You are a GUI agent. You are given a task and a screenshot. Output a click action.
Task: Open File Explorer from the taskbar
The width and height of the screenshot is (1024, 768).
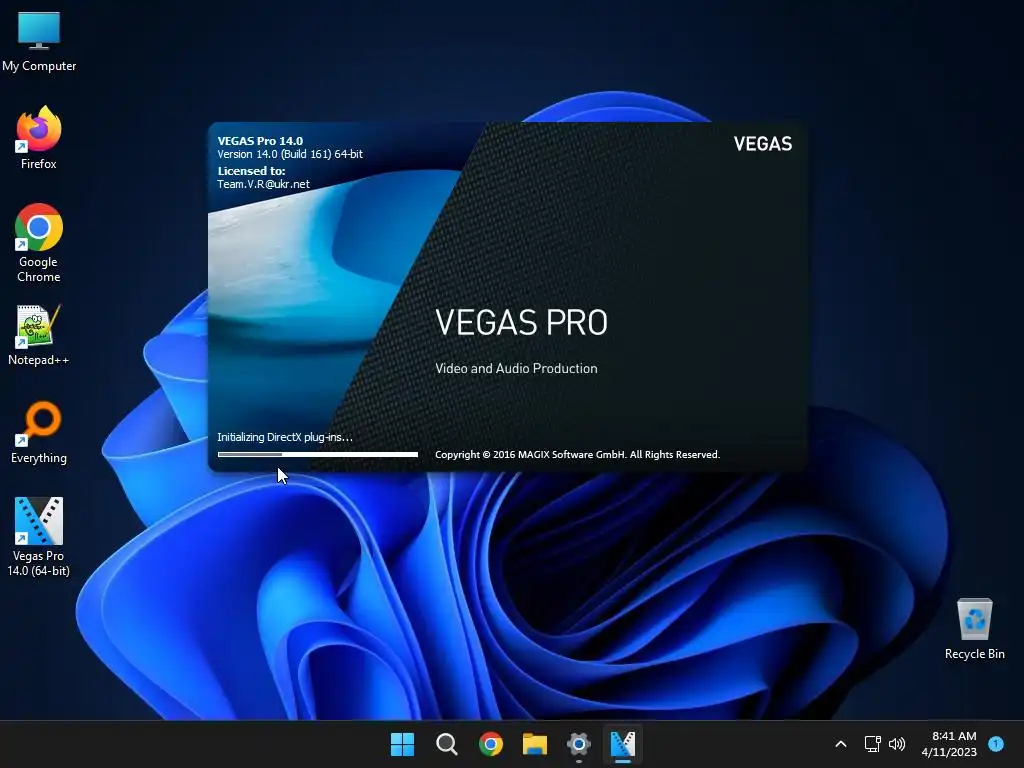pyautogui.click(x=534, y=744)
